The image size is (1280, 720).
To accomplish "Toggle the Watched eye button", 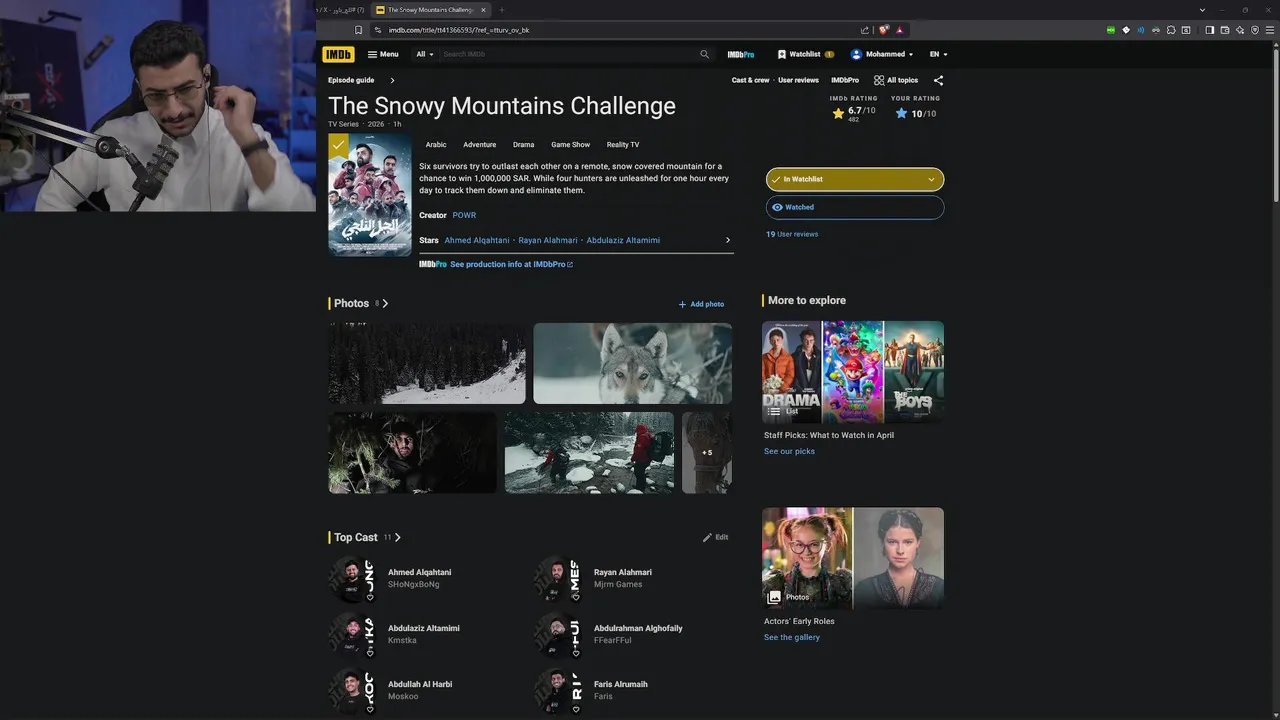I will [x=855, y=207].
